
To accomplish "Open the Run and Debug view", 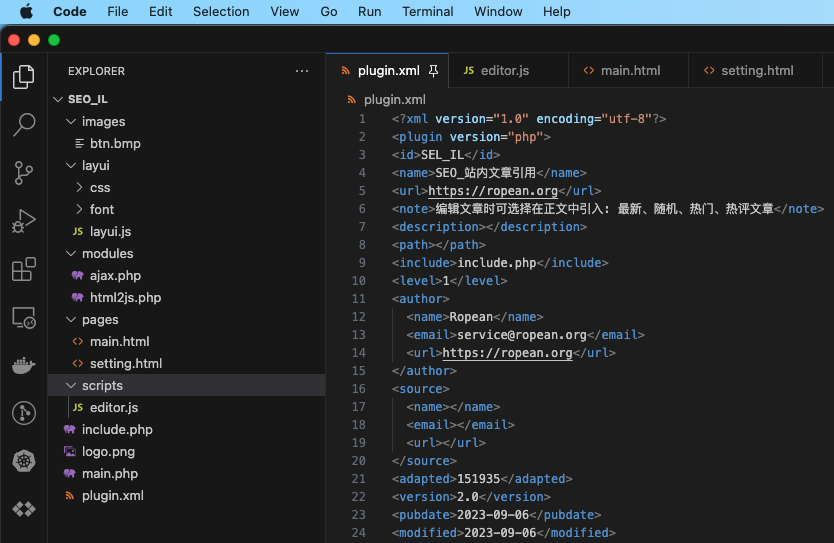I will [24, 221].
